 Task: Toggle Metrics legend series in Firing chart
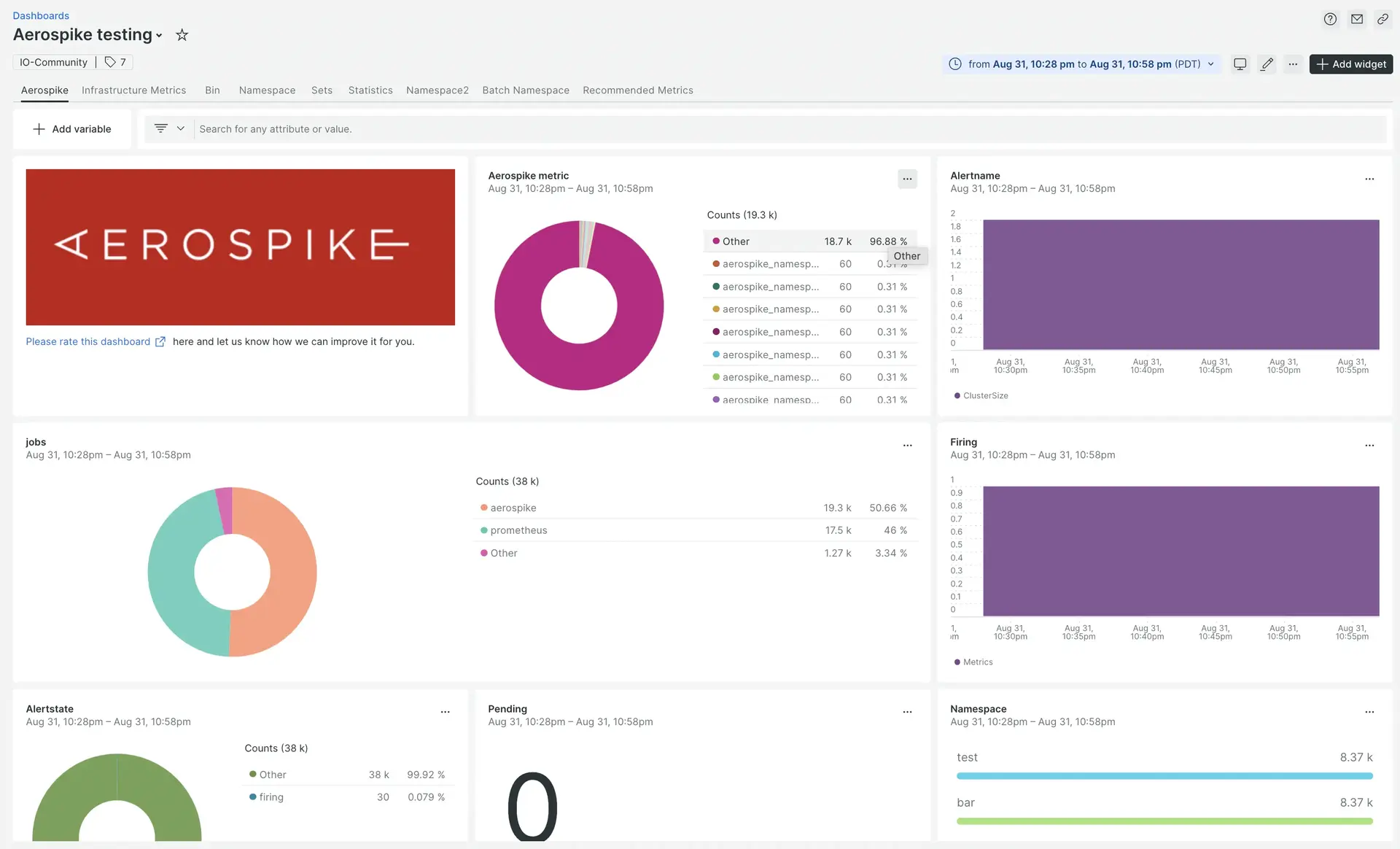click(977, 662)
